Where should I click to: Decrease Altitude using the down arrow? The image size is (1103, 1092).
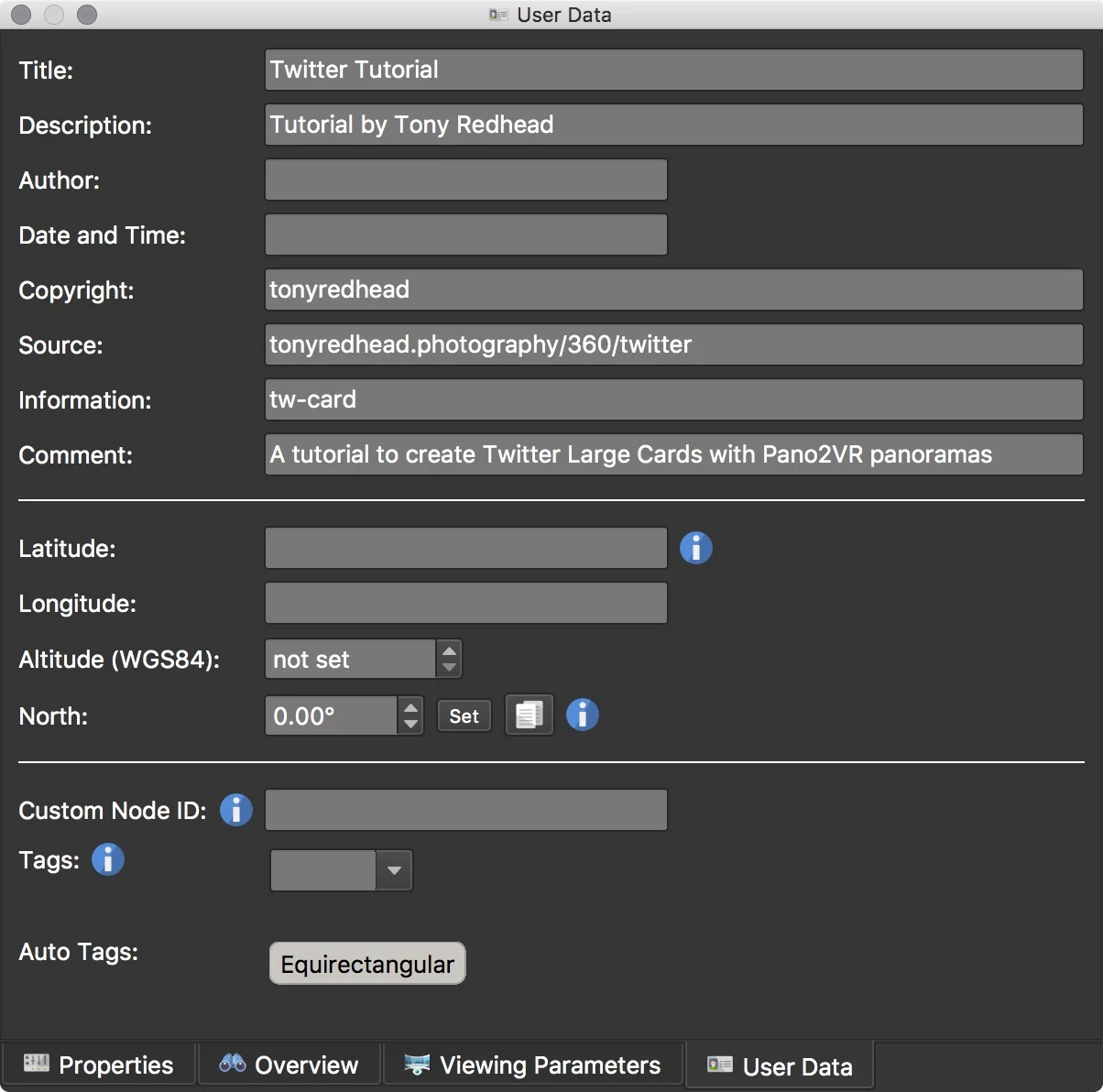[449, 668]
